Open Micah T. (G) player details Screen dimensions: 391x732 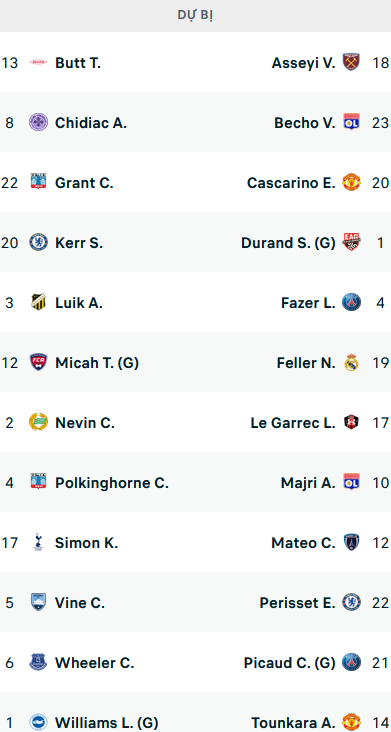point(97,363)
